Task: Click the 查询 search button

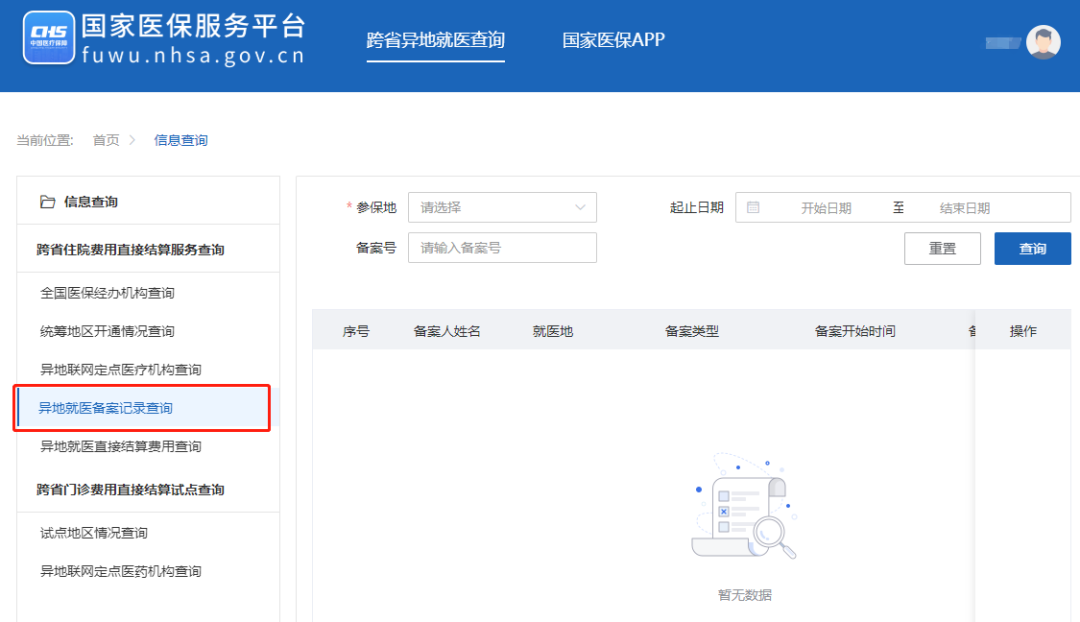Action: (x=1032, y=249)
